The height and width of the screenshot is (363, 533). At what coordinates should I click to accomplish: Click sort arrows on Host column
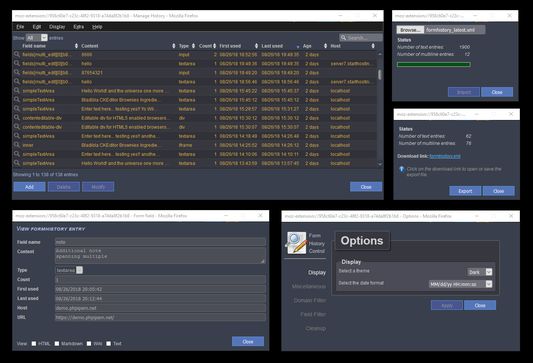pos(373,46)
